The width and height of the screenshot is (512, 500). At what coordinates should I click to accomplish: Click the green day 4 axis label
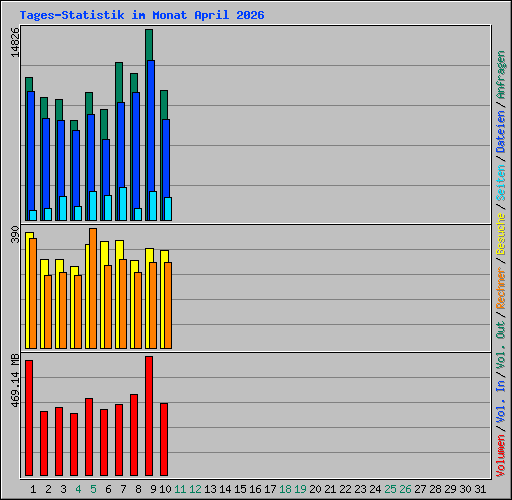(78, 489)
